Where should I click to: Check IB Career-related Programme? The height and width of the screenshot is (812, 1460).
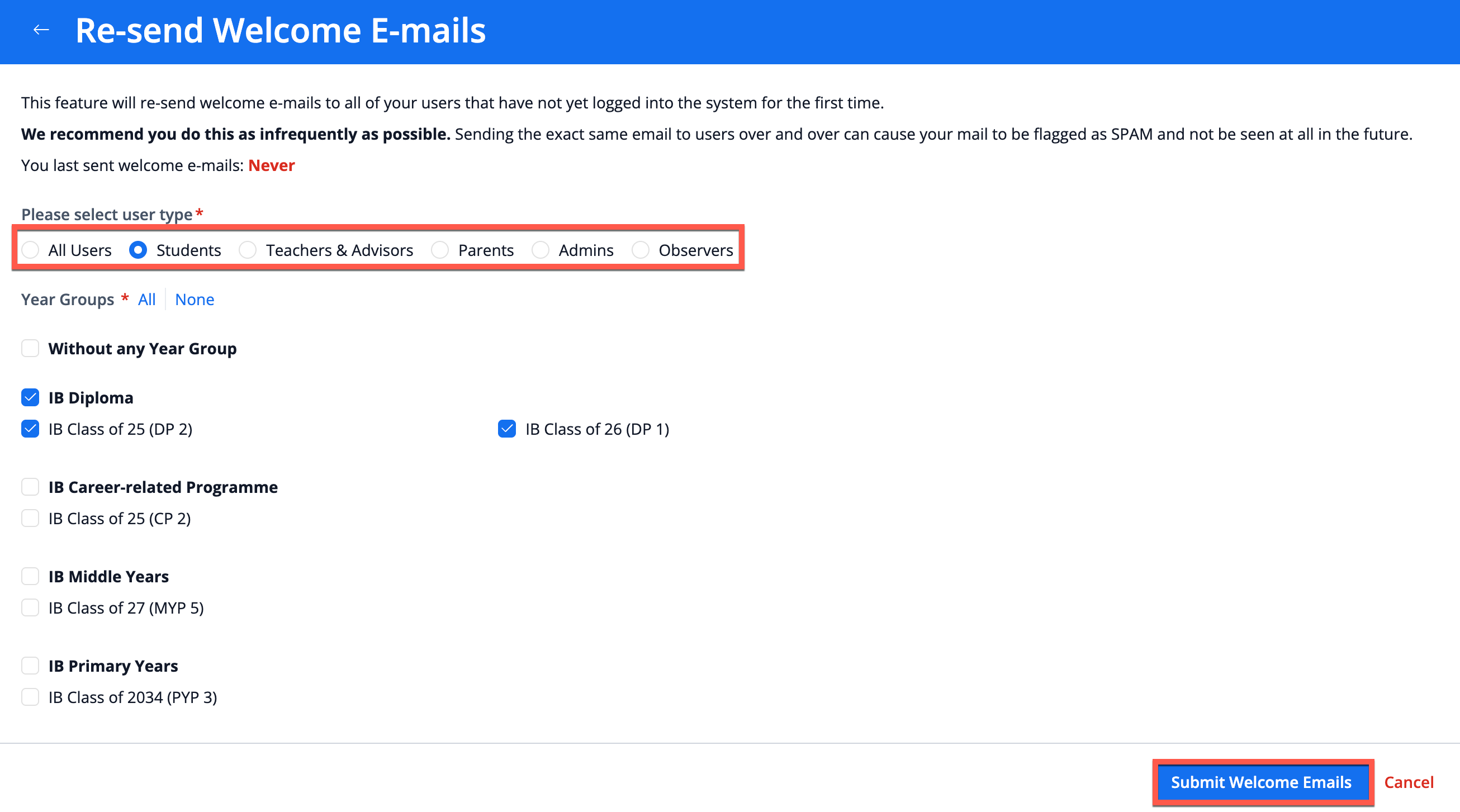(30, 487)
